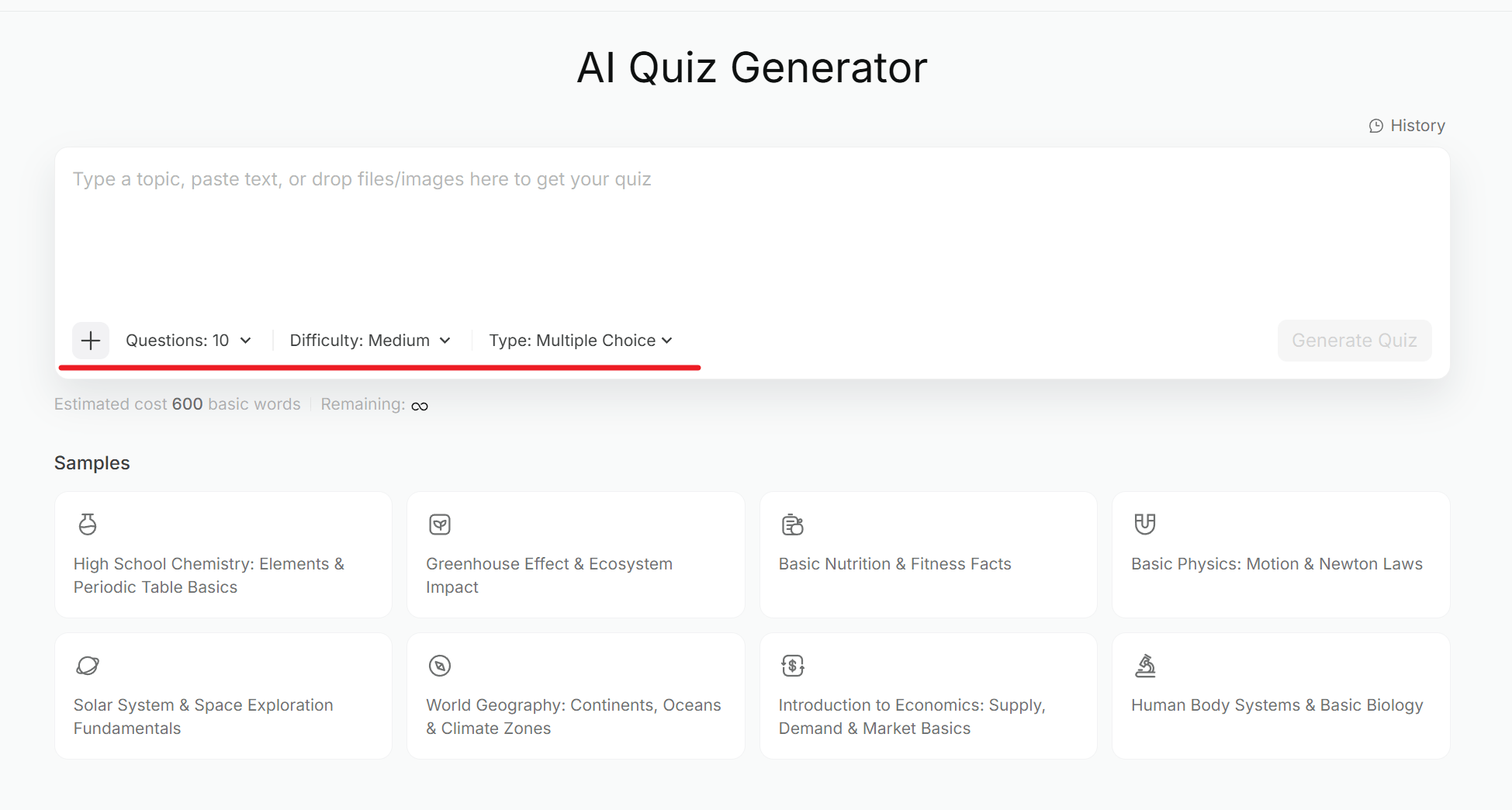The height and width of the screenshot is (810, 1512).
Task: Click the compass icon on World Geography card
Action: 440,666
